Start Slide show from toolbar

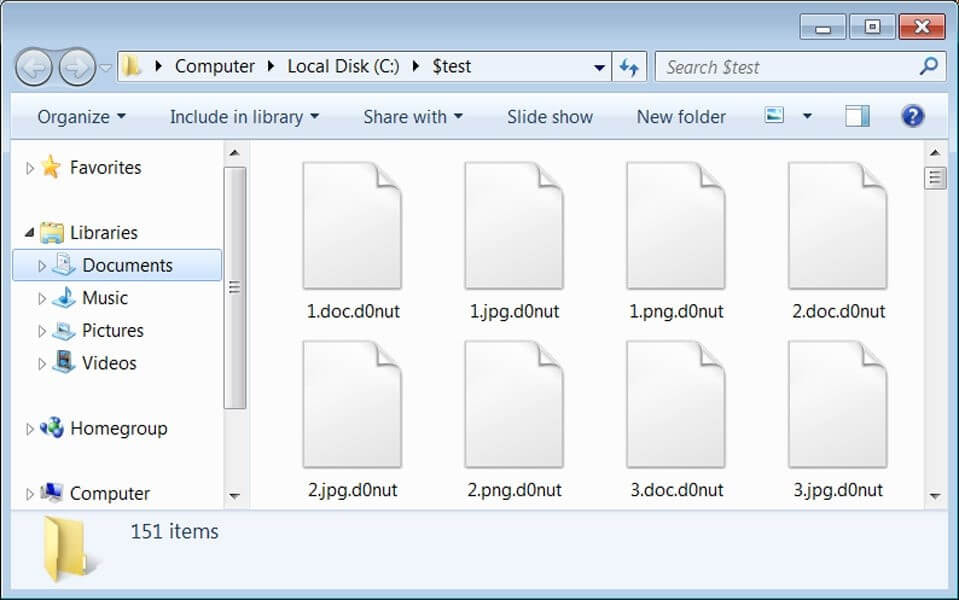550,117
